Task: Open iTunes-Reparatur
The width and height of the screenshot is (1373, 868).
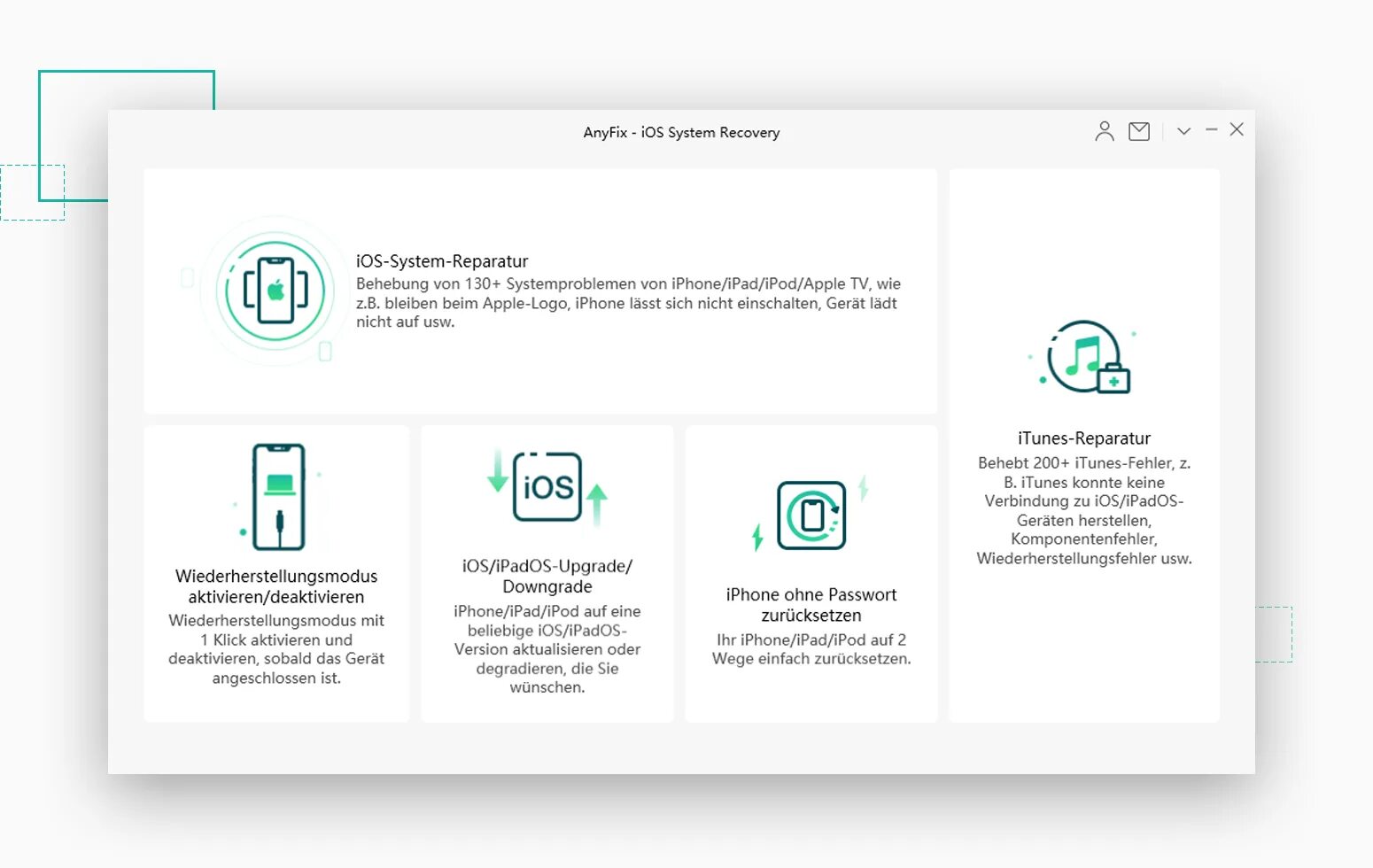Action: pyautogui.click(x=1084, y=438)
